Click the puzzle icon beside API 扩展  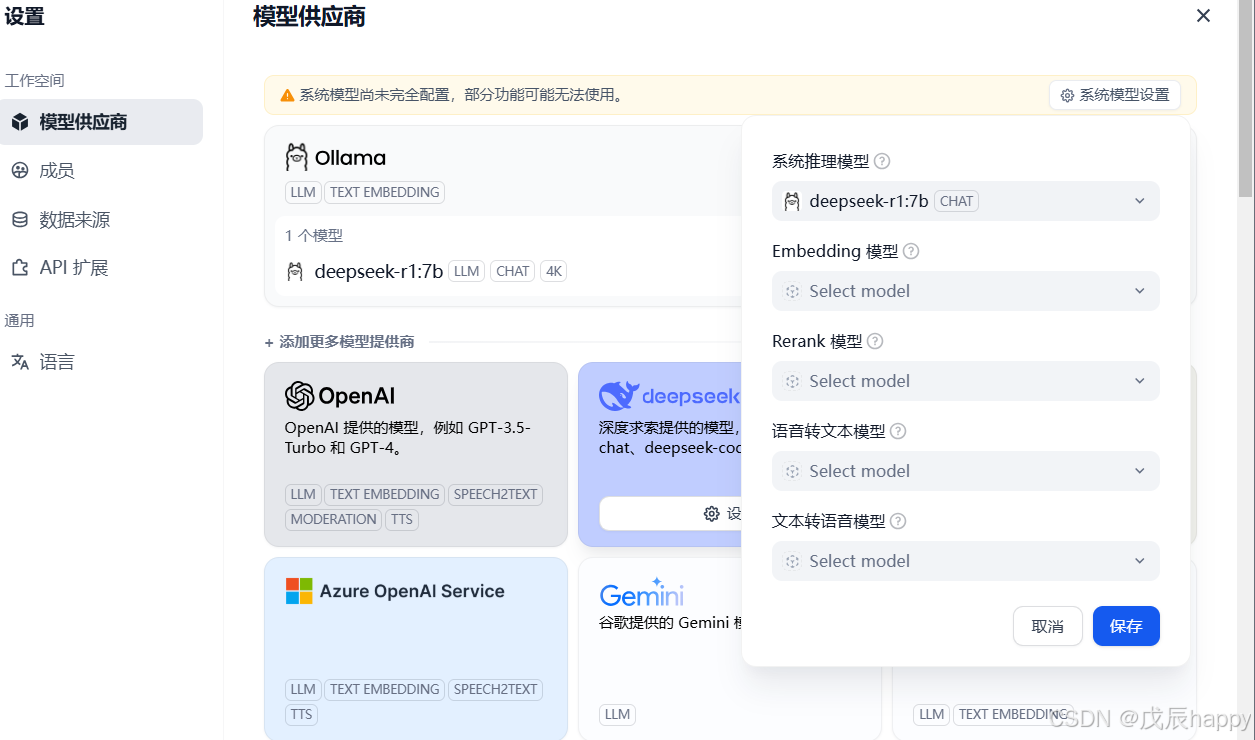pos(19,268)
